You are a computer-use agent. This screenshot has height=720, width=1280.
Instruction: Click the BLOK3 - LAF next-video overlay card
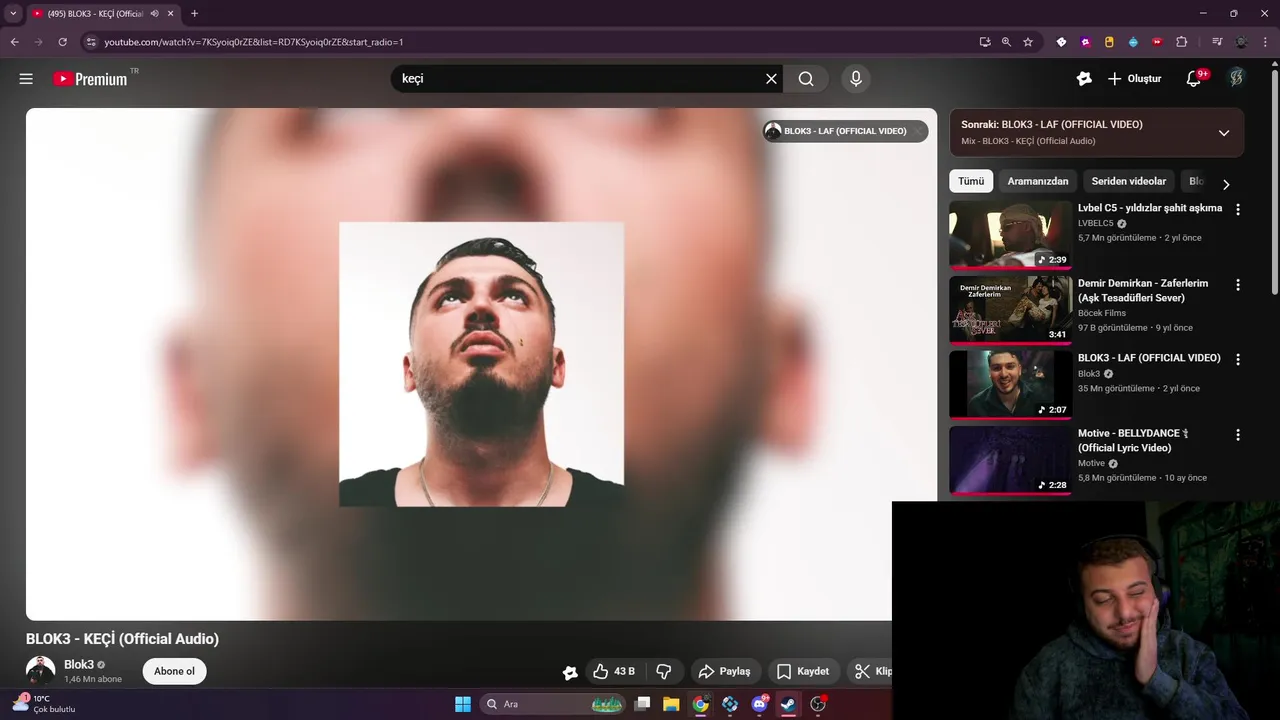click(x=845, y=131)
